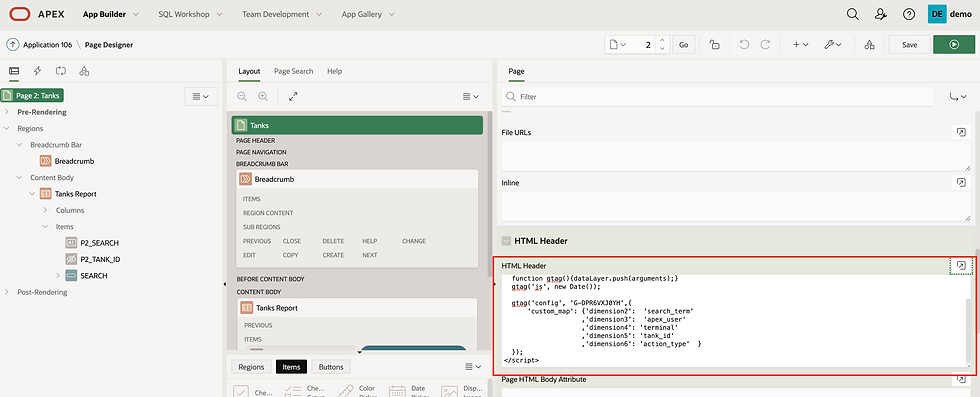This screenshot has width=980, height=397.
Task: Open the rendering tree options menu
Action: click(x=201, y=96)
